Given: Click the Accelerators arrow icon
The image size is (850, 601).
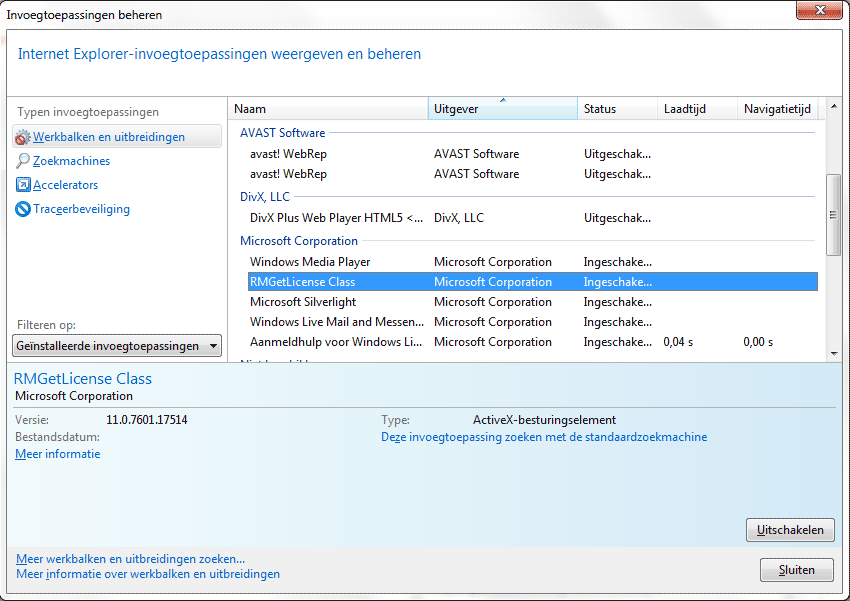Looking at the screenshot, I should pos(23,185).
